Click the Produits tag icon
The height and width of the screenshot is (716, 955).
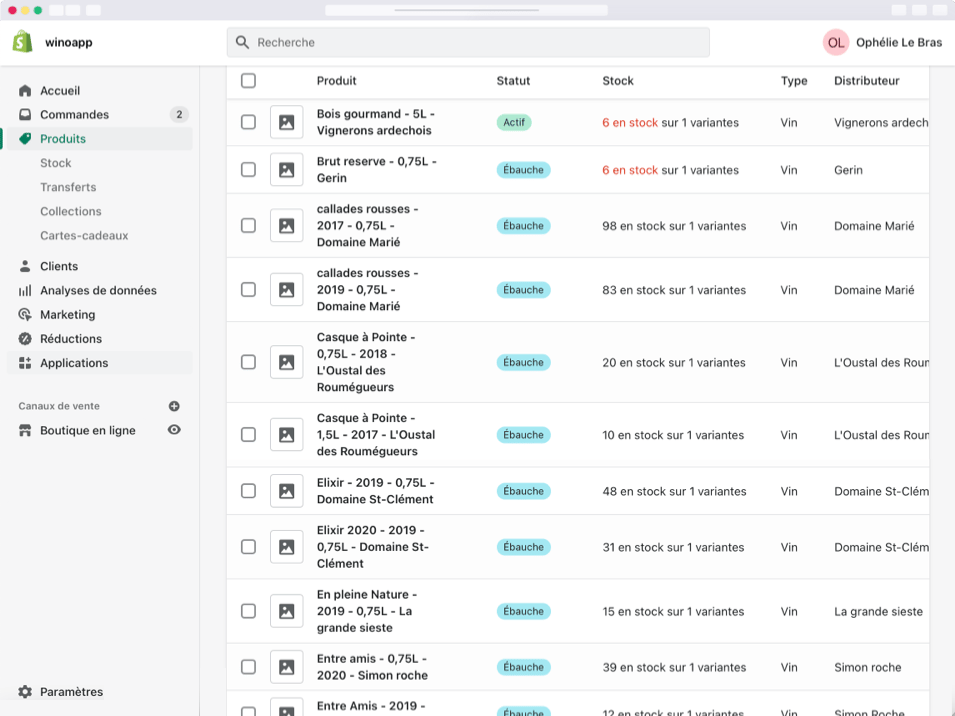25,139
